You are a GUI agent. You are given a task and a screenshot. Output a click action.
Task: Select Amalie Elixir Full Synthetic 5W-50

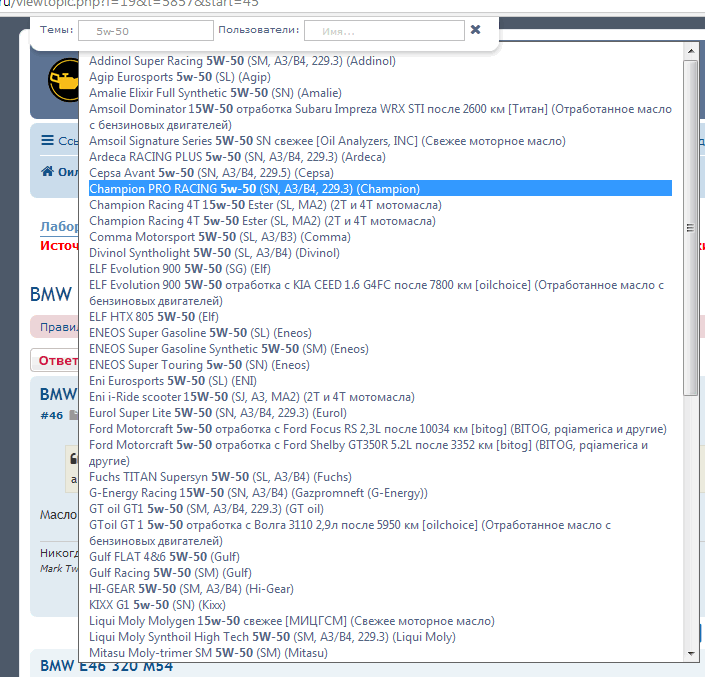coord(215,93)
